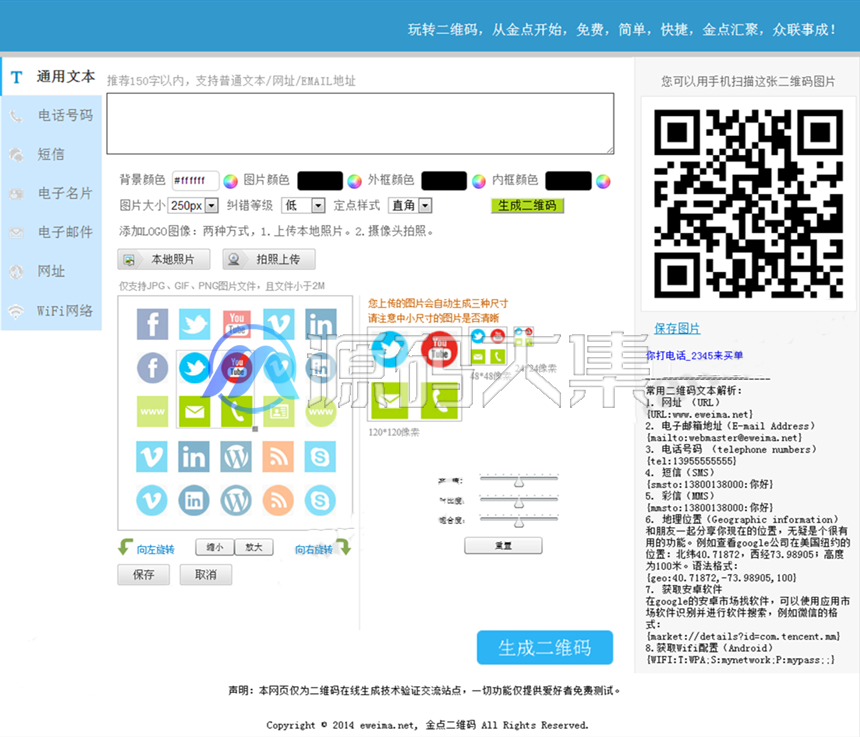Click the 本地照片 upload button
Viewport: 860px width, 737px height.
(x=163, y=259)
